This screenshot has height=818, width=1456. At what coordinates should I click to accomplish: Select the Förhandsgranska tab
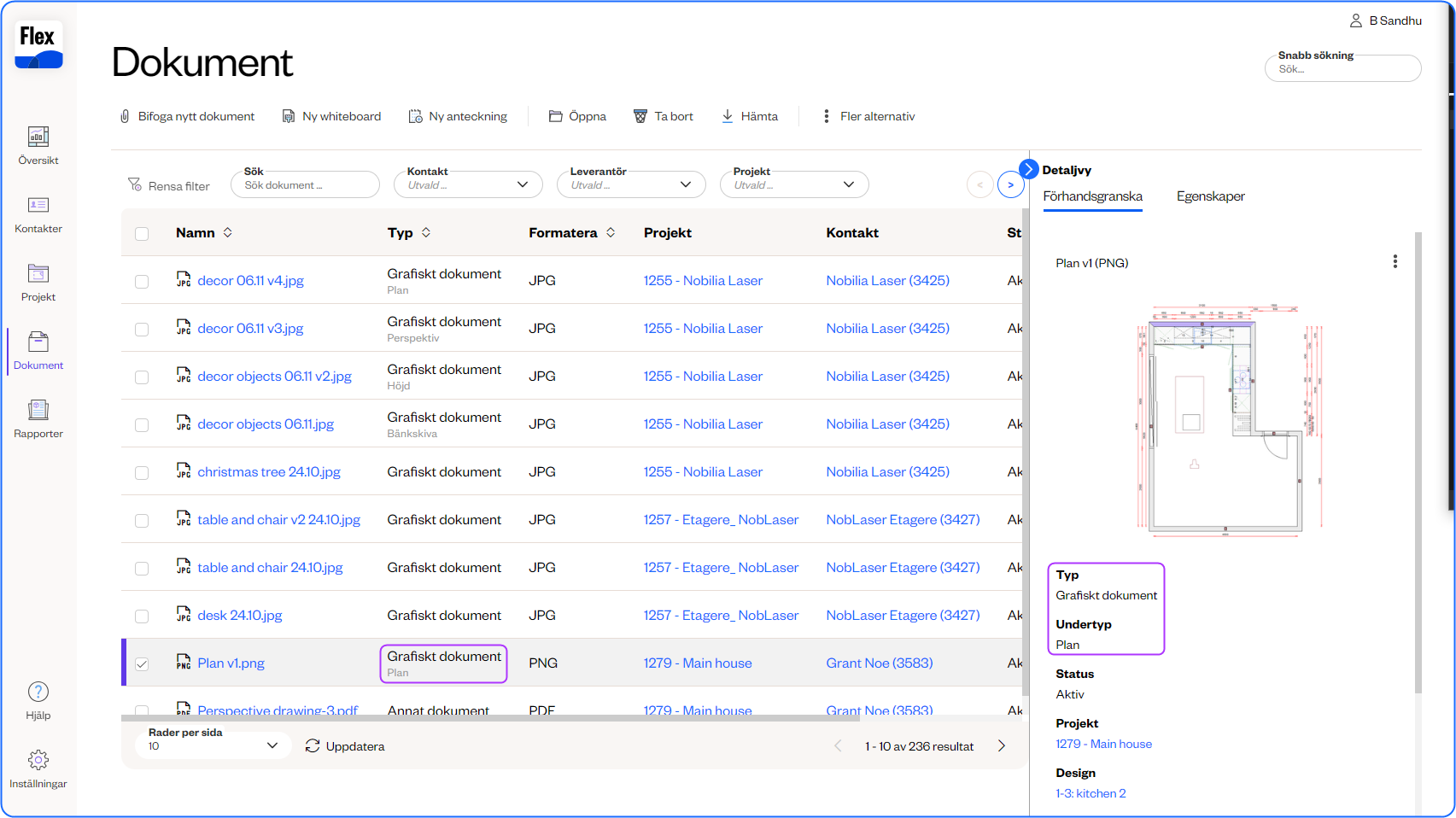click(x=1092, y=196)
